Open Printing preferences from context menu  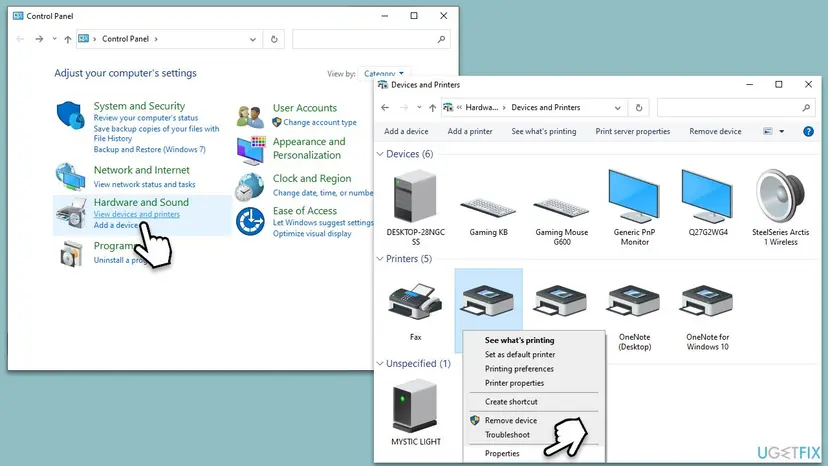pos(519,369)
